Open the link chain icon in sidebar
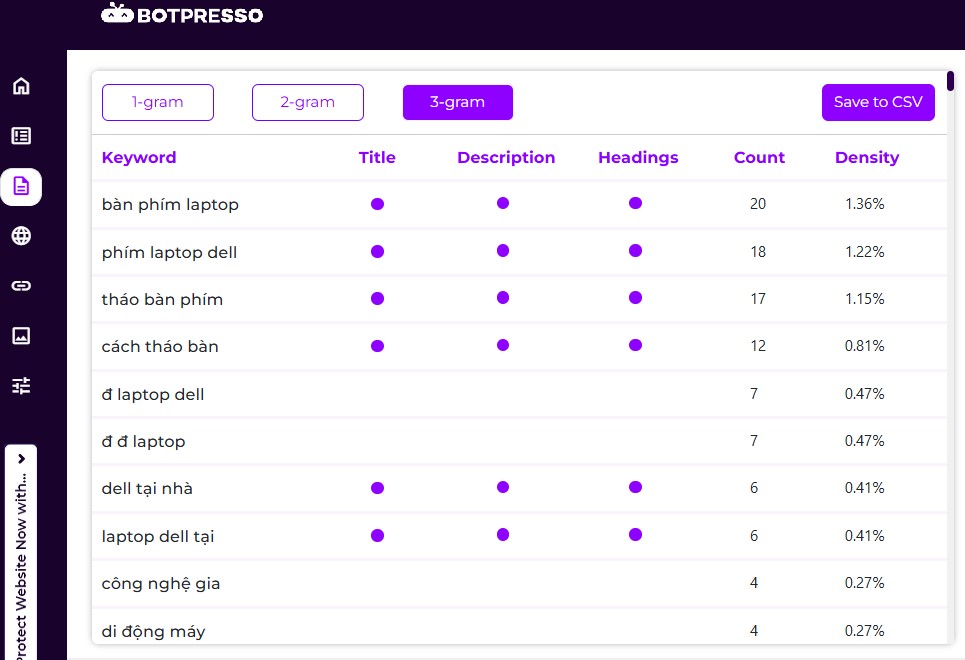The image size is (965, 660). 21,286
